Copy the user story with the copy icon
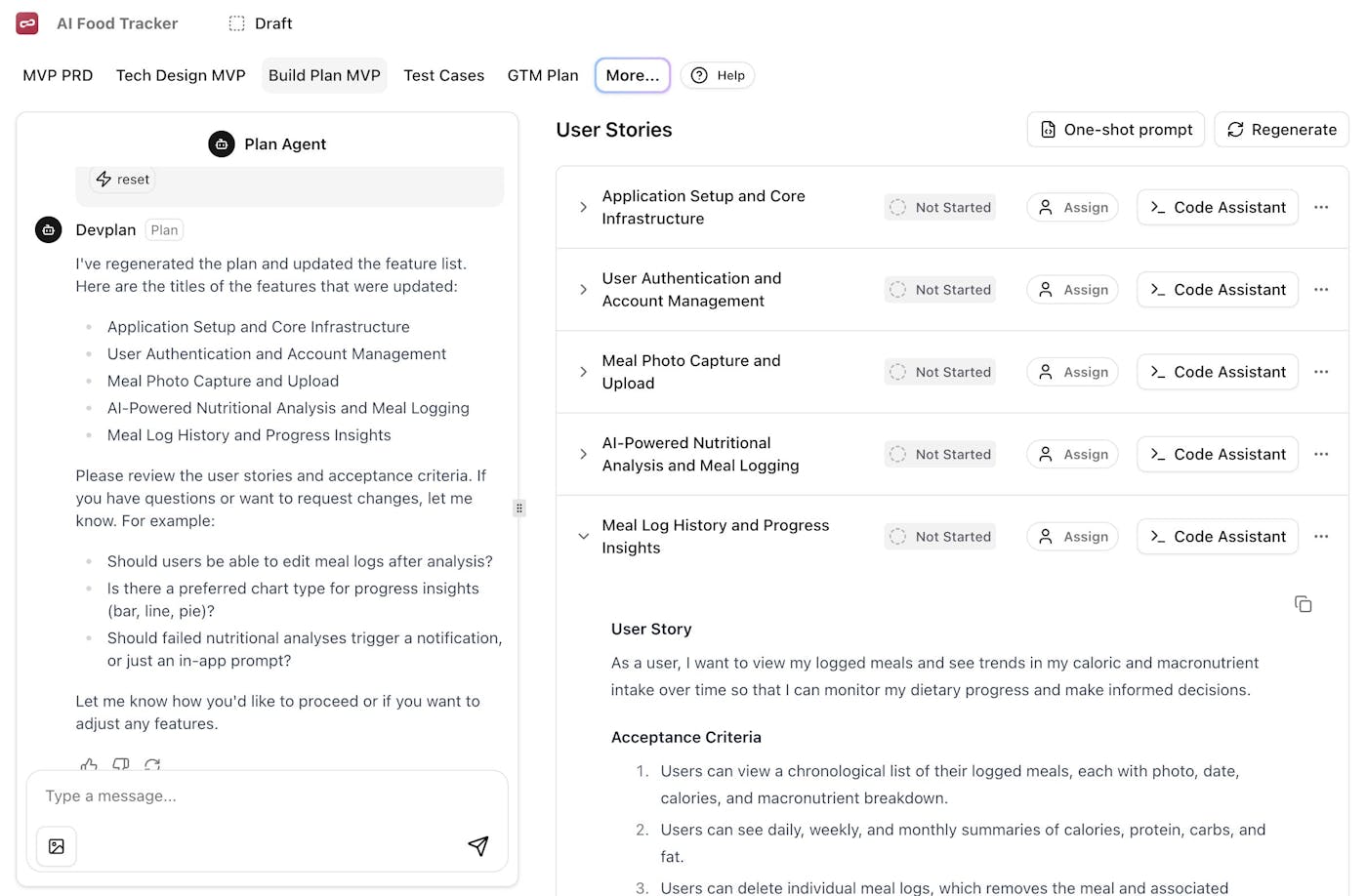Screen dimensions: 1367x896 tap(1304, 603)
